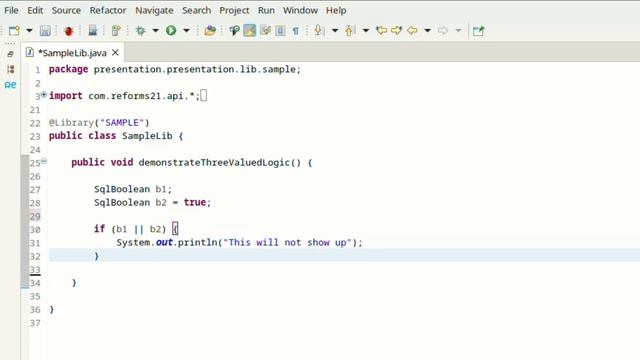Open the Search menu
This screenshot has height=360, width=640.
pos(196,10)
